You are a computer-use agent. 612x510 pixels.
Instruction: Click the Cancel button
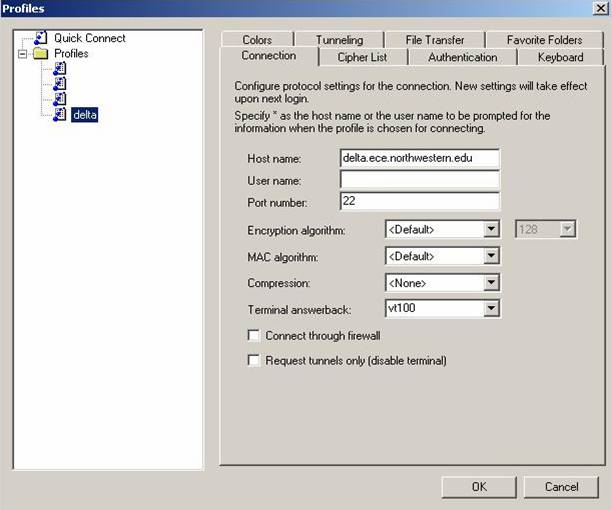(x=561, y=487)
